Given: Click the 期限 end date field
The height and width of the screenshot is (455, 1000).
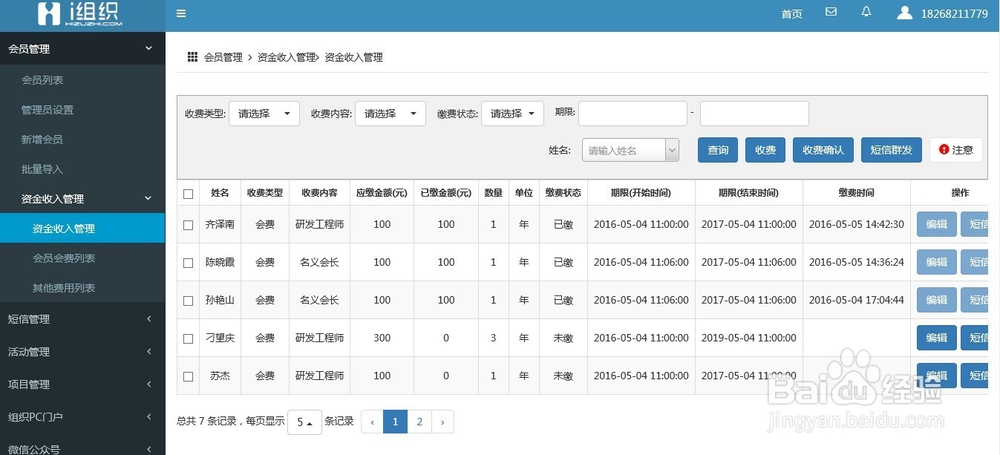Looking at the screenshot, I should [x=754, y=114].
